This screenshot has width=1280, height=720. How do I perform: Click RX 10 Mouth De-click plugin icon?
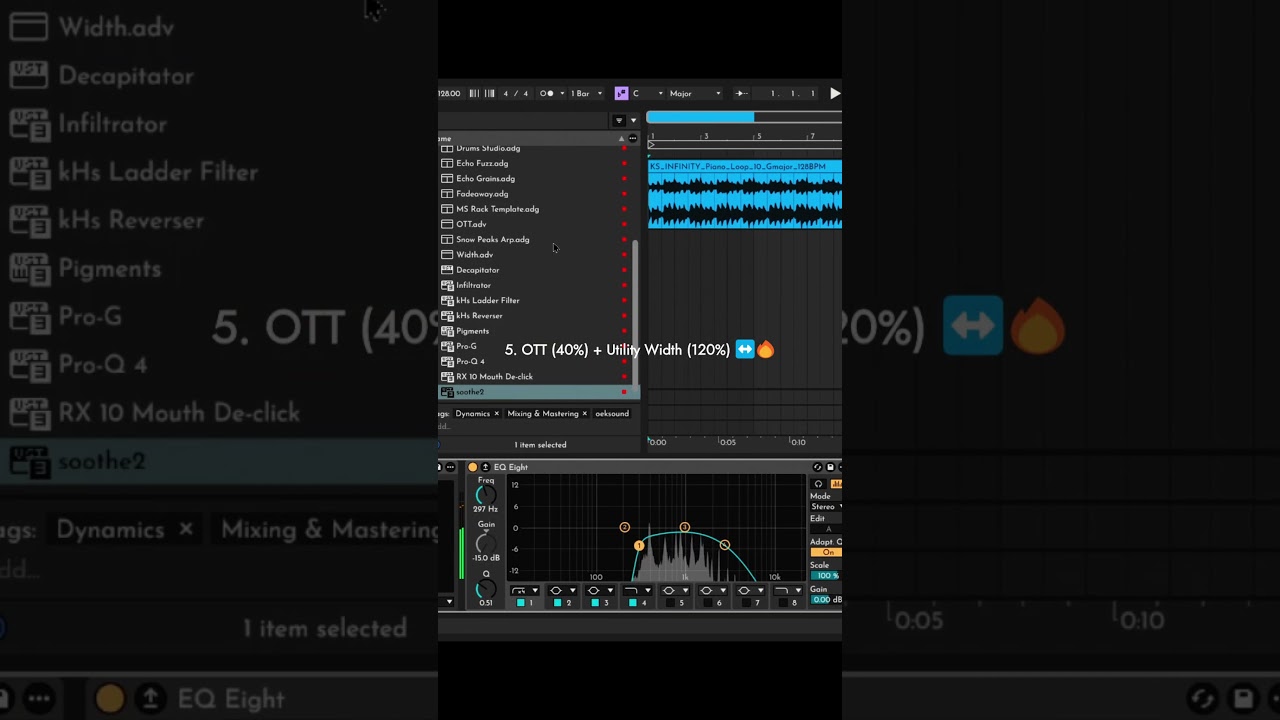click(x=447, y=376)
